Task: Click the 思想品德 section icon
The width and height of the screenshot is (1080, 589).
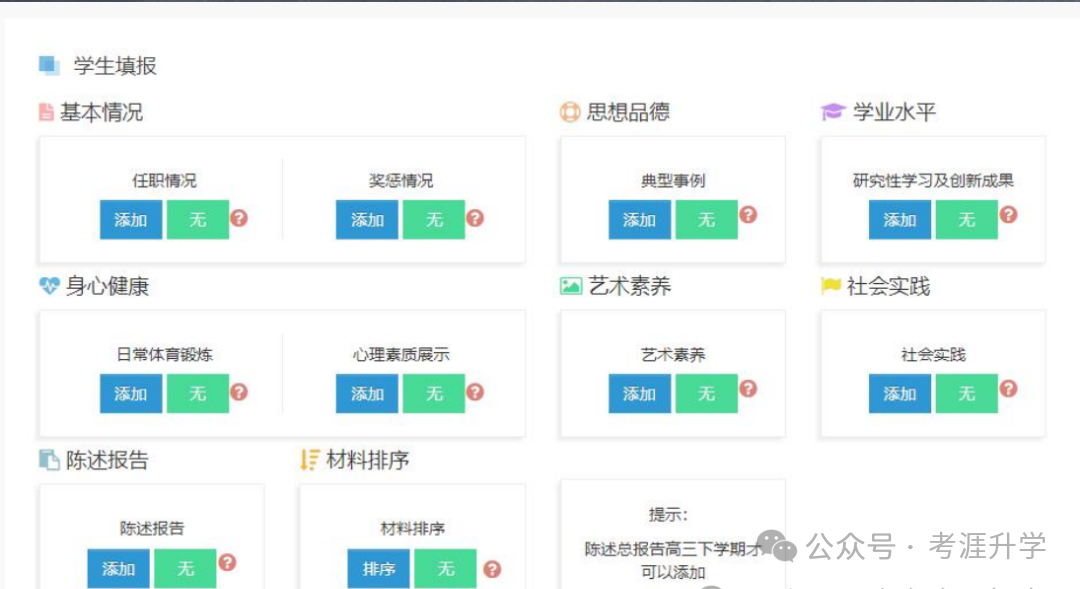Action: click(x=568, y=112)
